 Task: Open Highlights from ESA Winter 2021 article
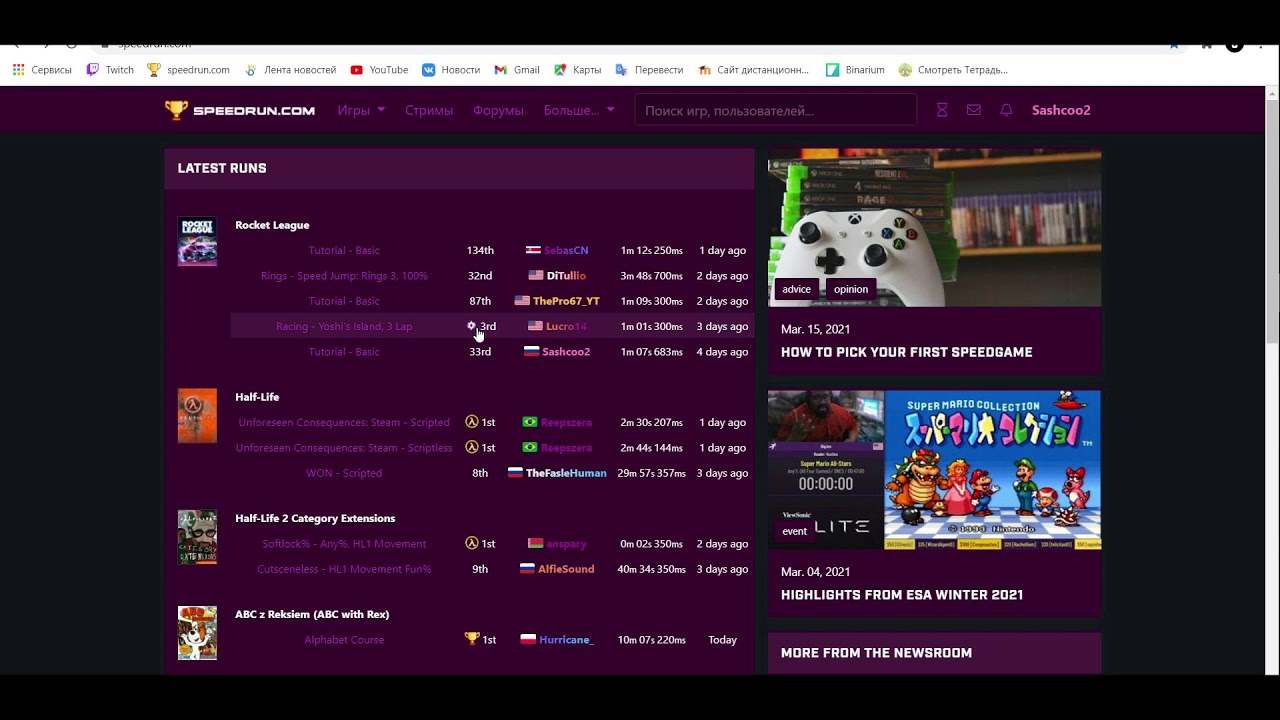901,595
